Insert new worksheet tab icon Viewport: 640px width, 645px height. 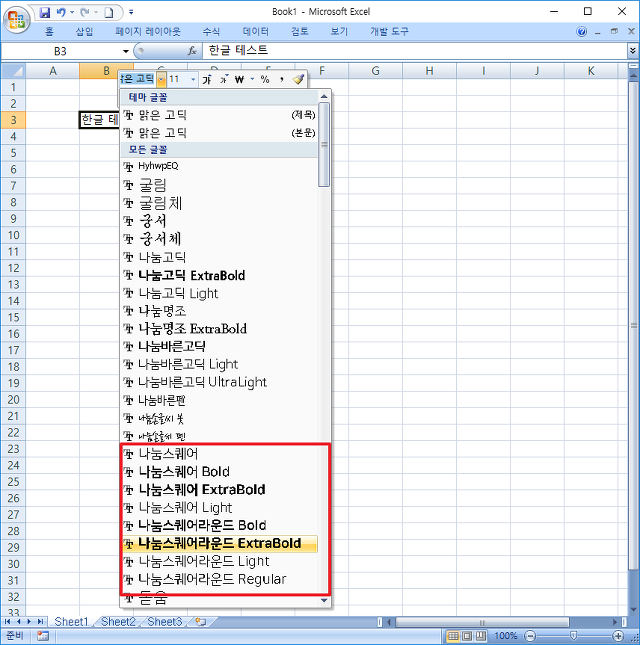tap(201, 622)
